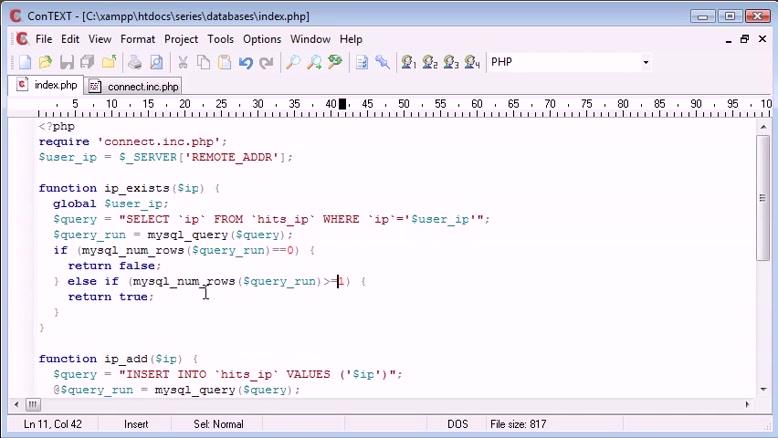
Task: Click 'INSERT INTO' in the query string
Action: point(166,375)
